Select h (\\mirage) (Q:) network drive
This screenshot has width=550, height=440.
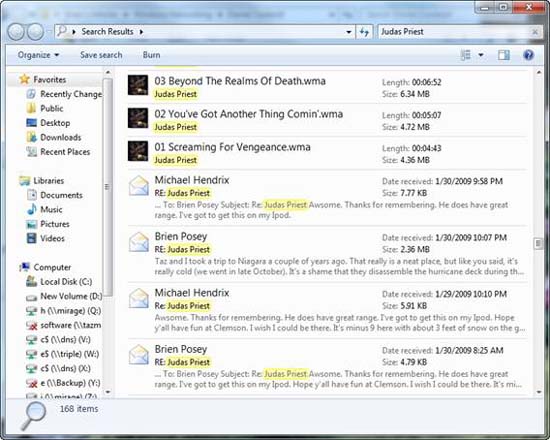(x=64, y=311)
